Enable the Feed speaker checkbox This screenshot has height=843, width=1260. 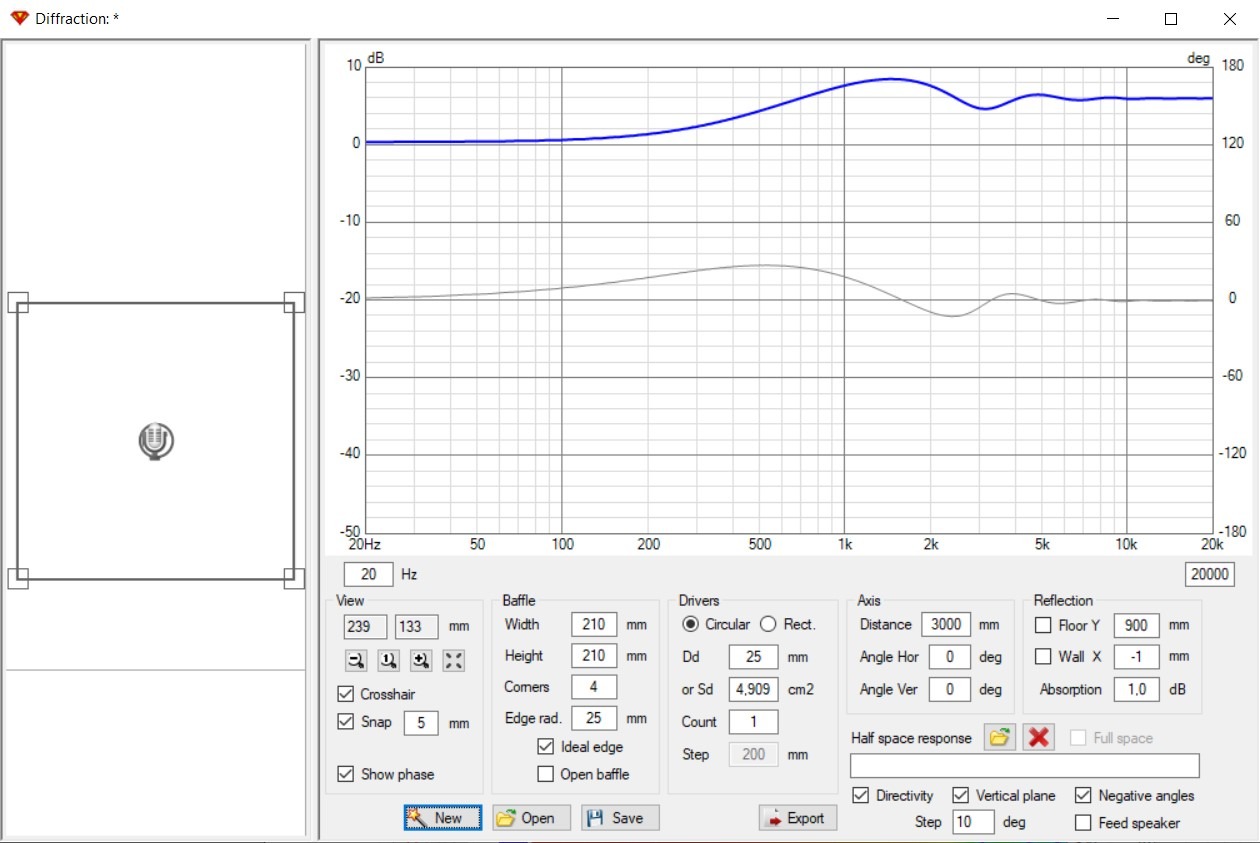1083,823
